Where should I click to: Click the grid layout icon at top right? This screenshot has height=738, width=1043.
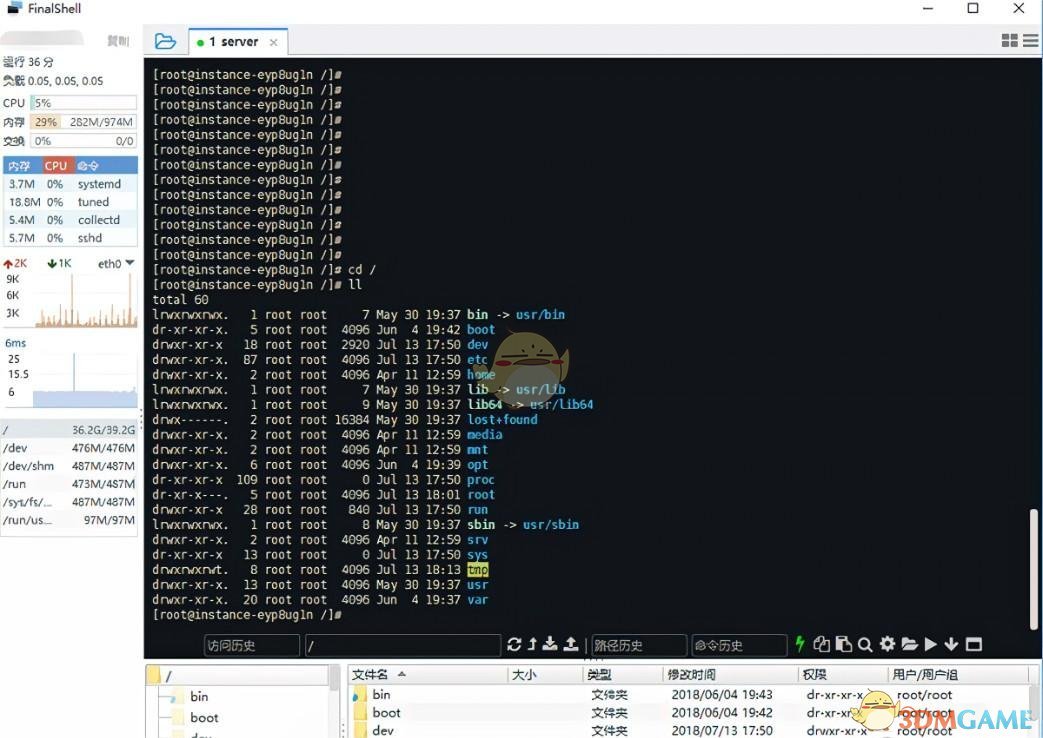(1011, 40)
